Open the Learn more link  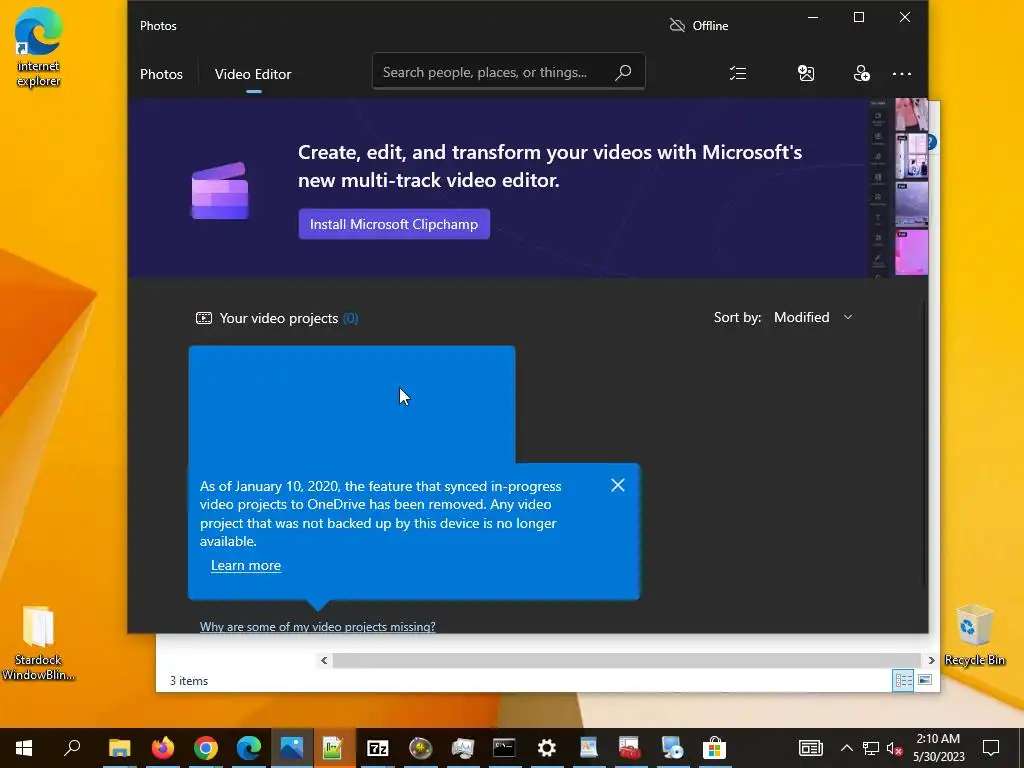tap(246, 566)
